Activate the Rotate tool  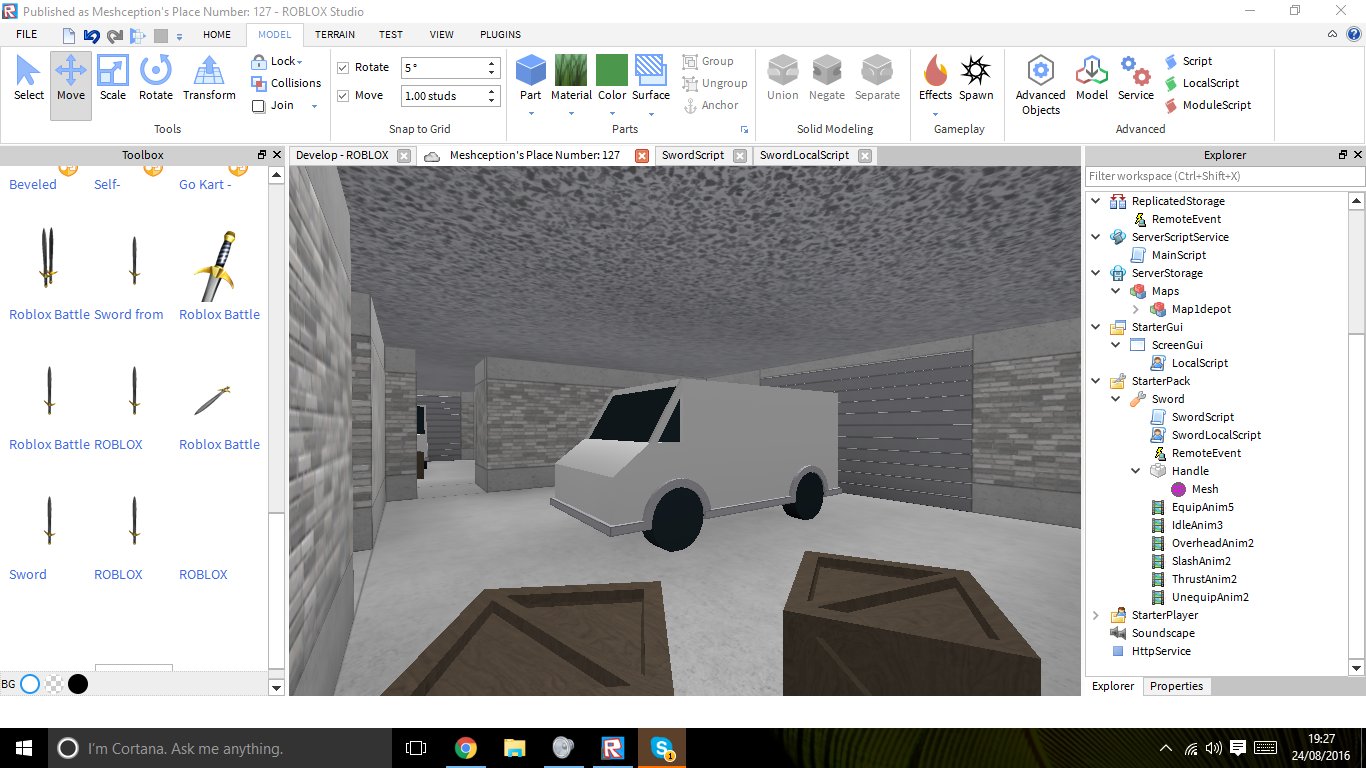pos(156,78)
